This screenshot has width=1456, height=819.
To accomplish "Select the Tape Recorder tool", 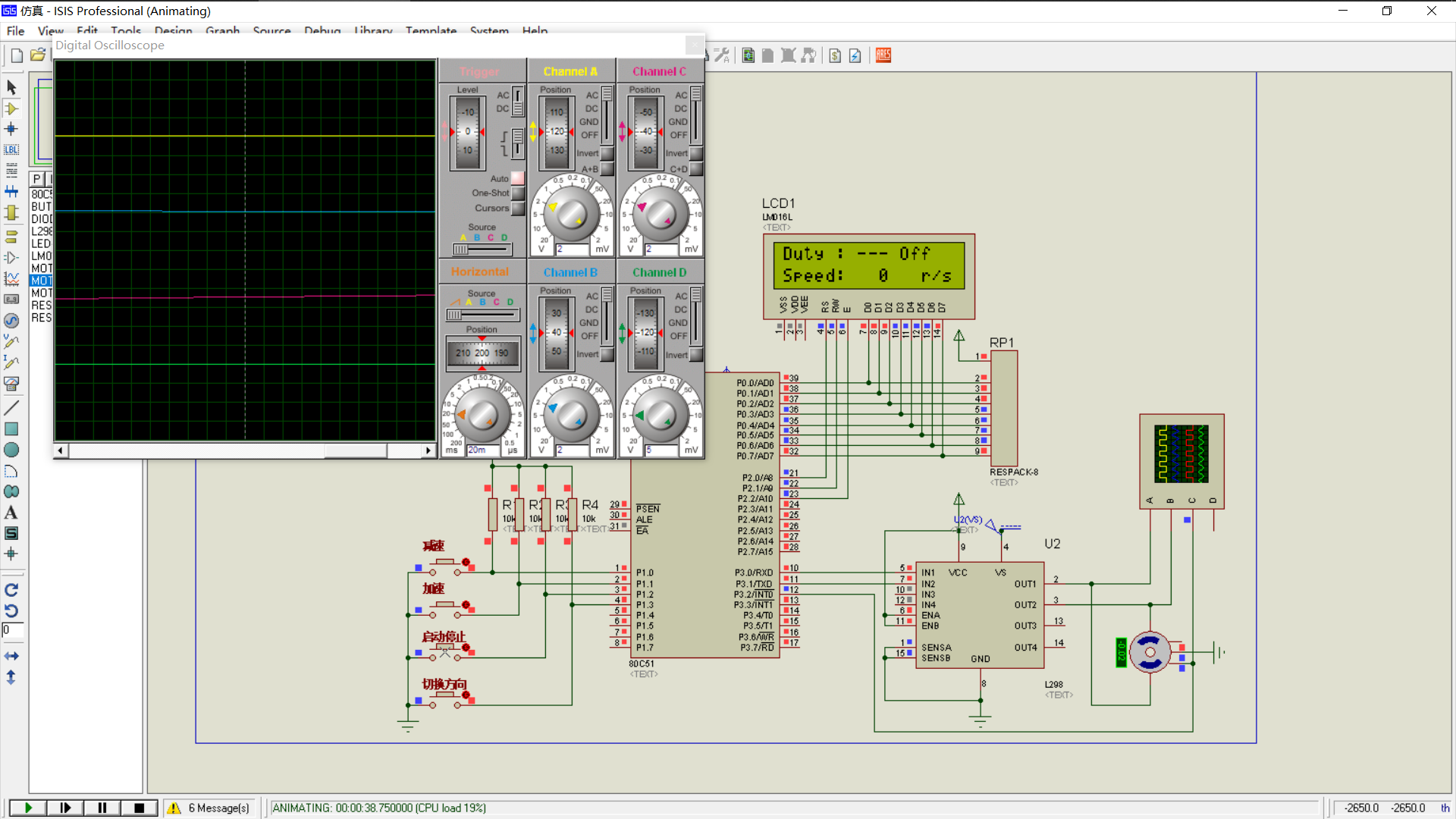I will pyautogui.click(x=11, y=300).
